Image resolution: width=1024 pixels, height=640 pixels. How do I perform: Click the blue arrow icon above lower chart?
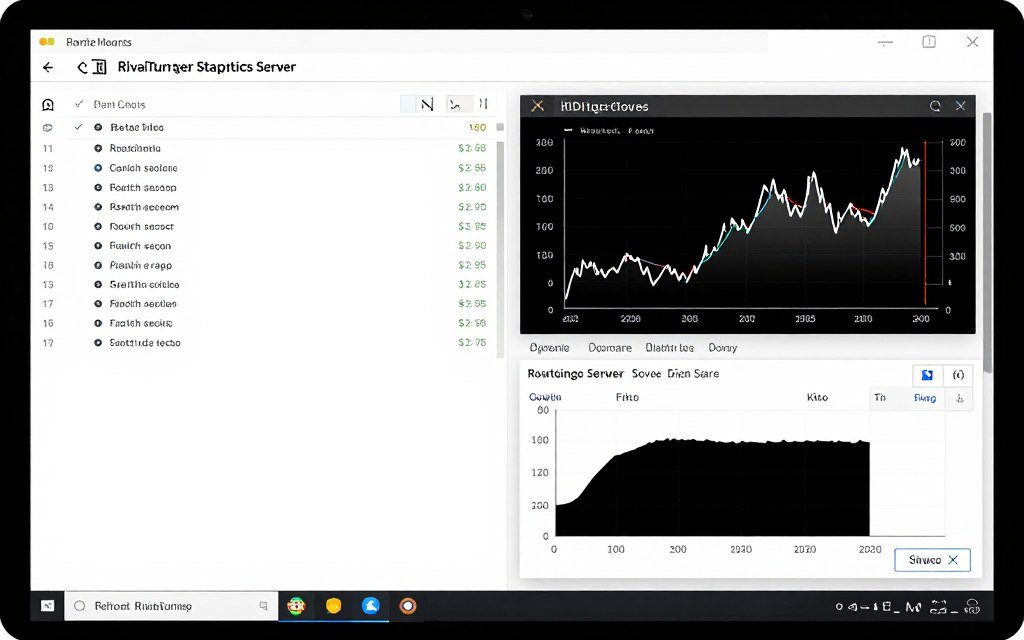(x=927, y=375)
